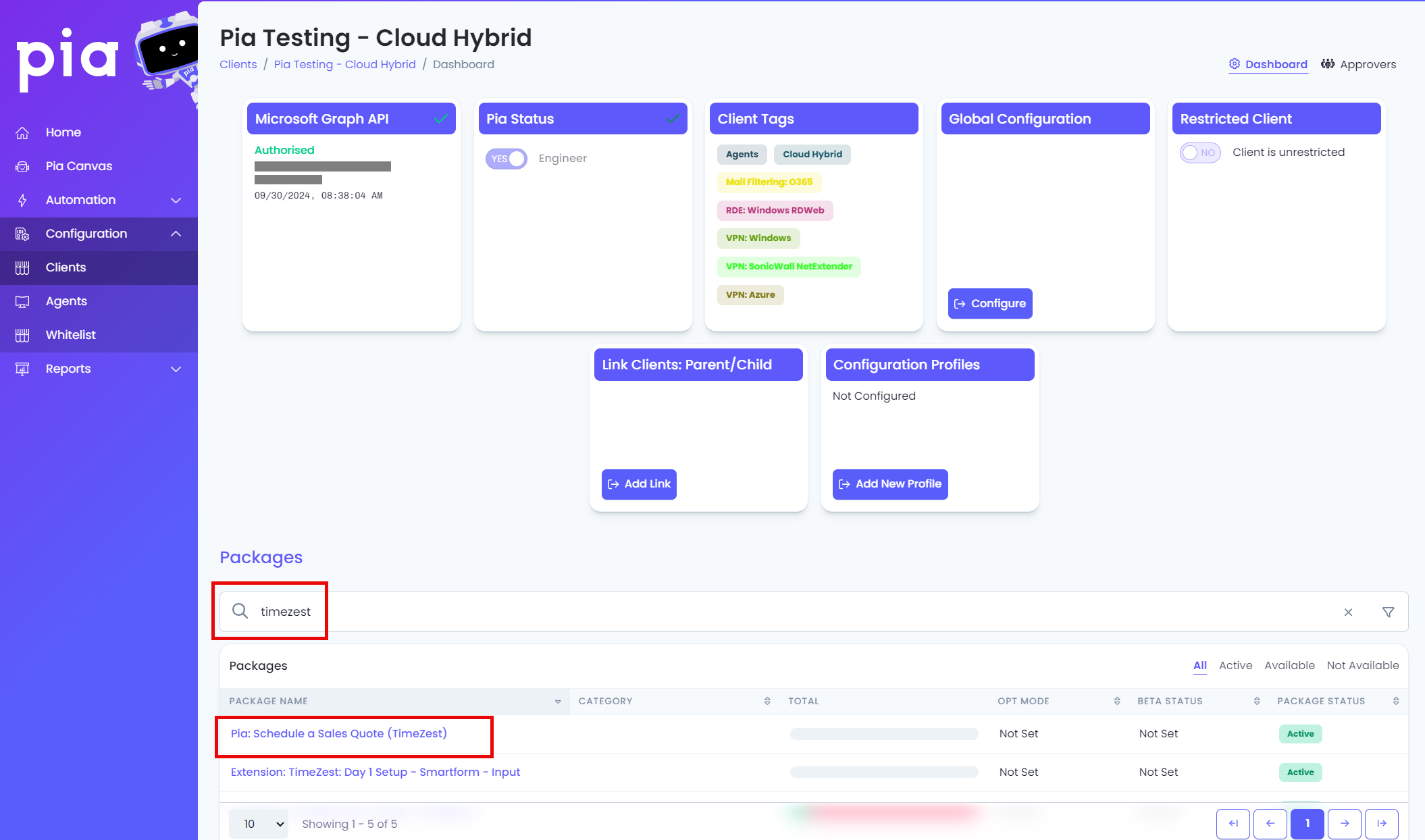
Task: Click the Automation lightning bolt icon
Action: (x=22, y=201)
